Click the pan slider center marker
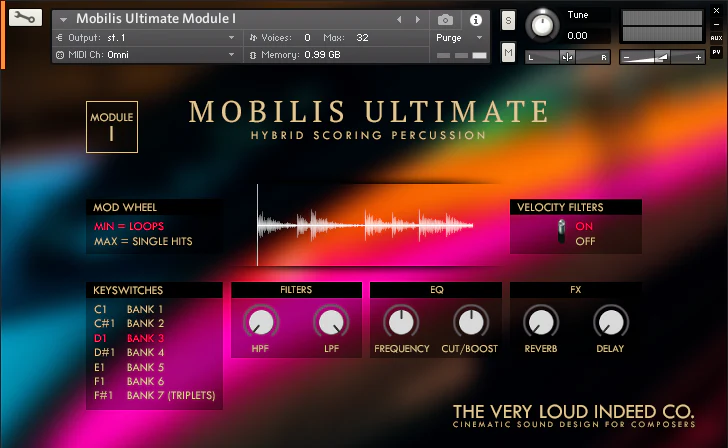Viewport: 728px width, 448px height. tap(567, 58)
